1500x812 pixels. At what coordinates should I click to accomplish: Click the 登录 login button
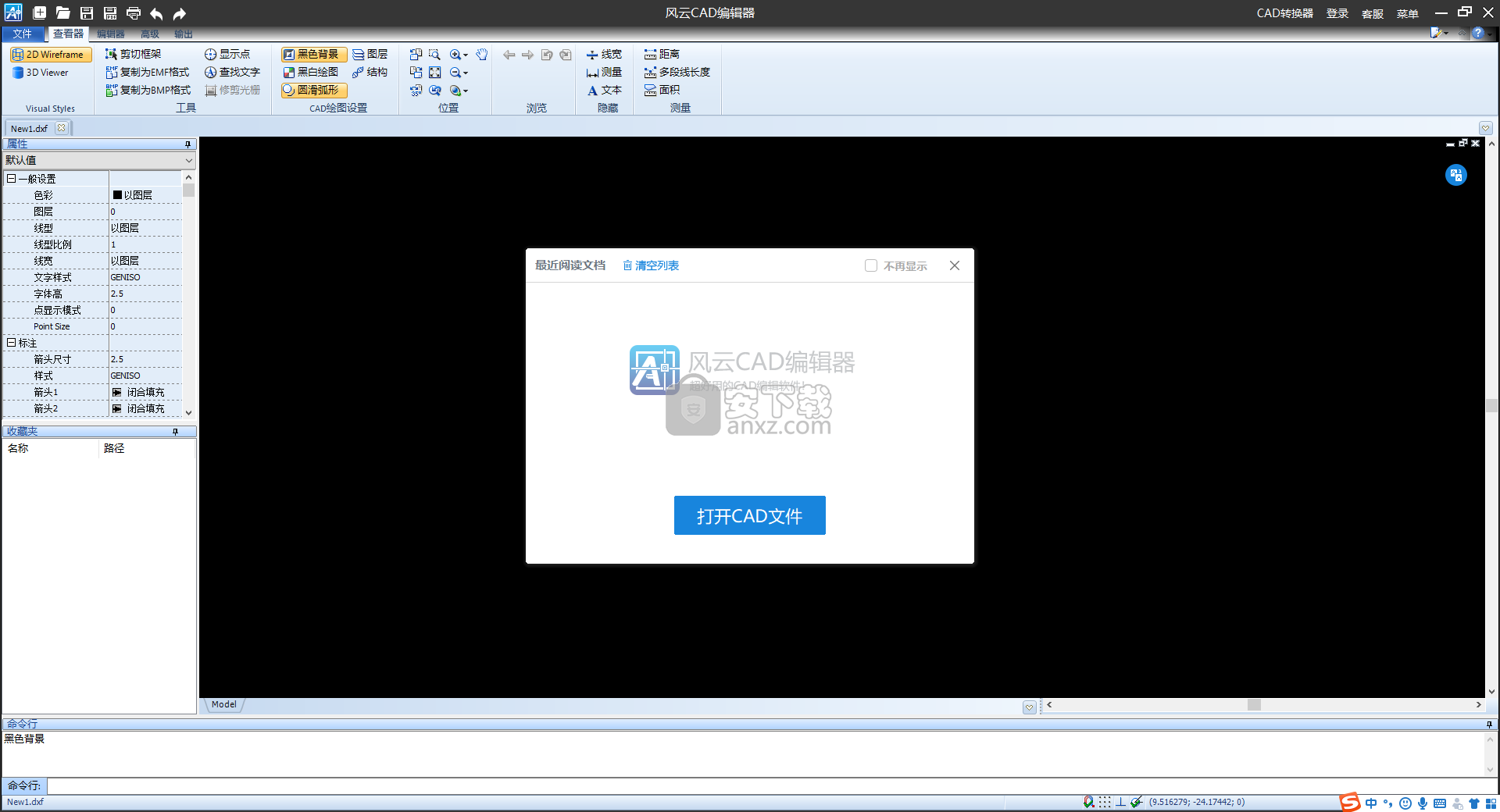pyautogui.click(x=1337, y=13)
